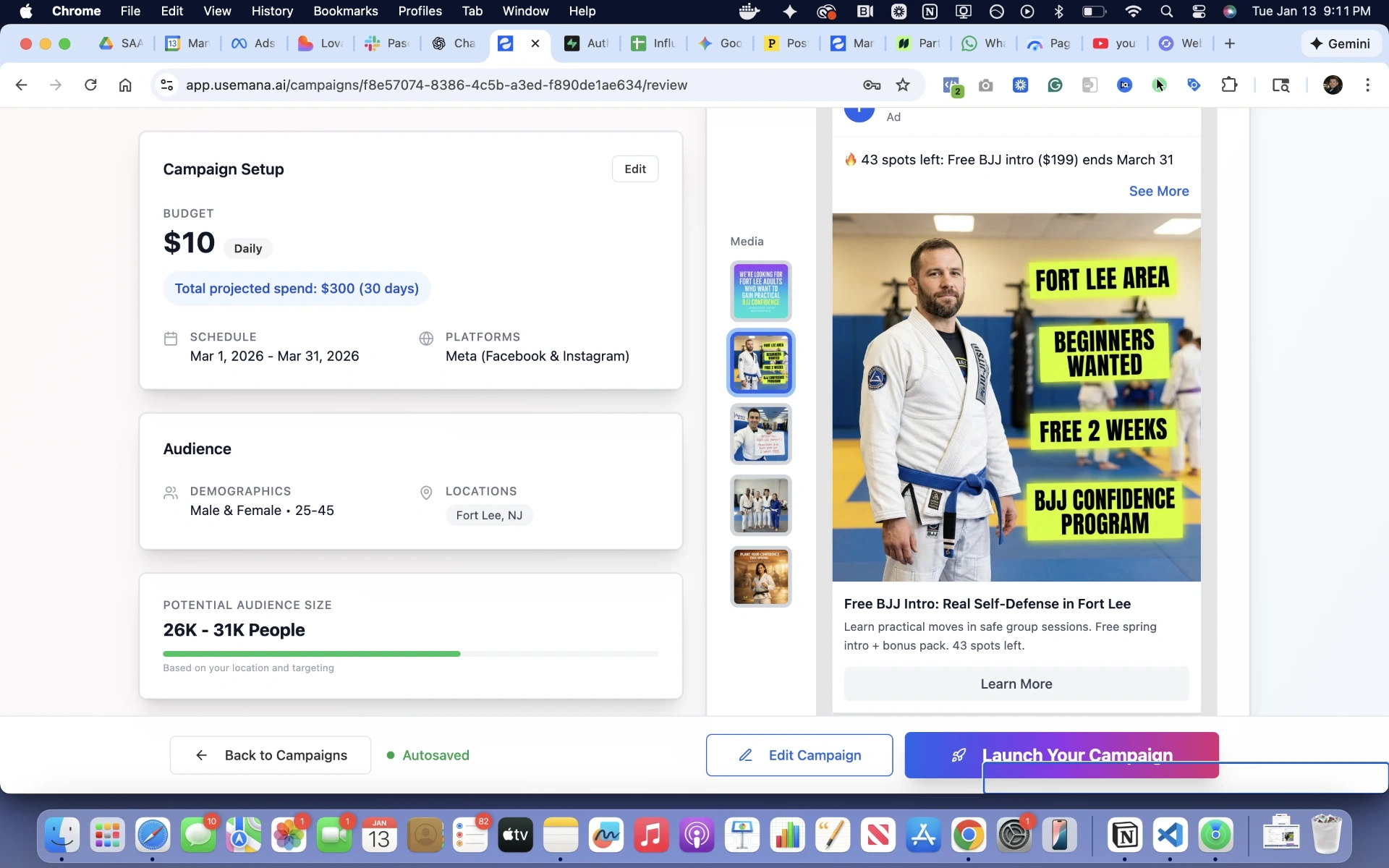This screenshot has width=1389, height=868.
Task: Open the Bookmarks menu in menu bar
Action: click(345, 11)
